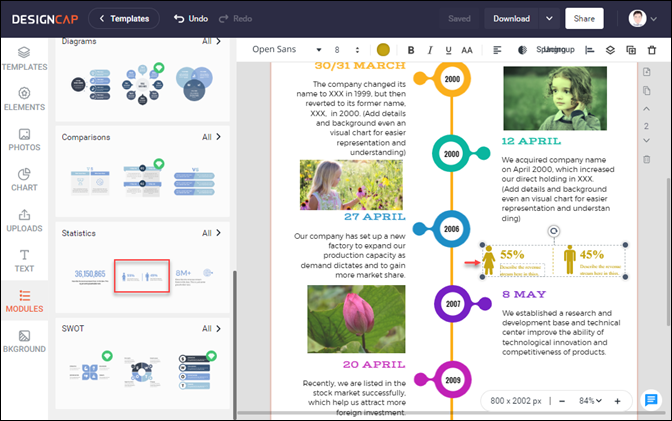Open the 84% zoom level dropdown
Image resolution: width=672 pixels, height=421 pixels.
pyautogui.click(x=590, y=401)
